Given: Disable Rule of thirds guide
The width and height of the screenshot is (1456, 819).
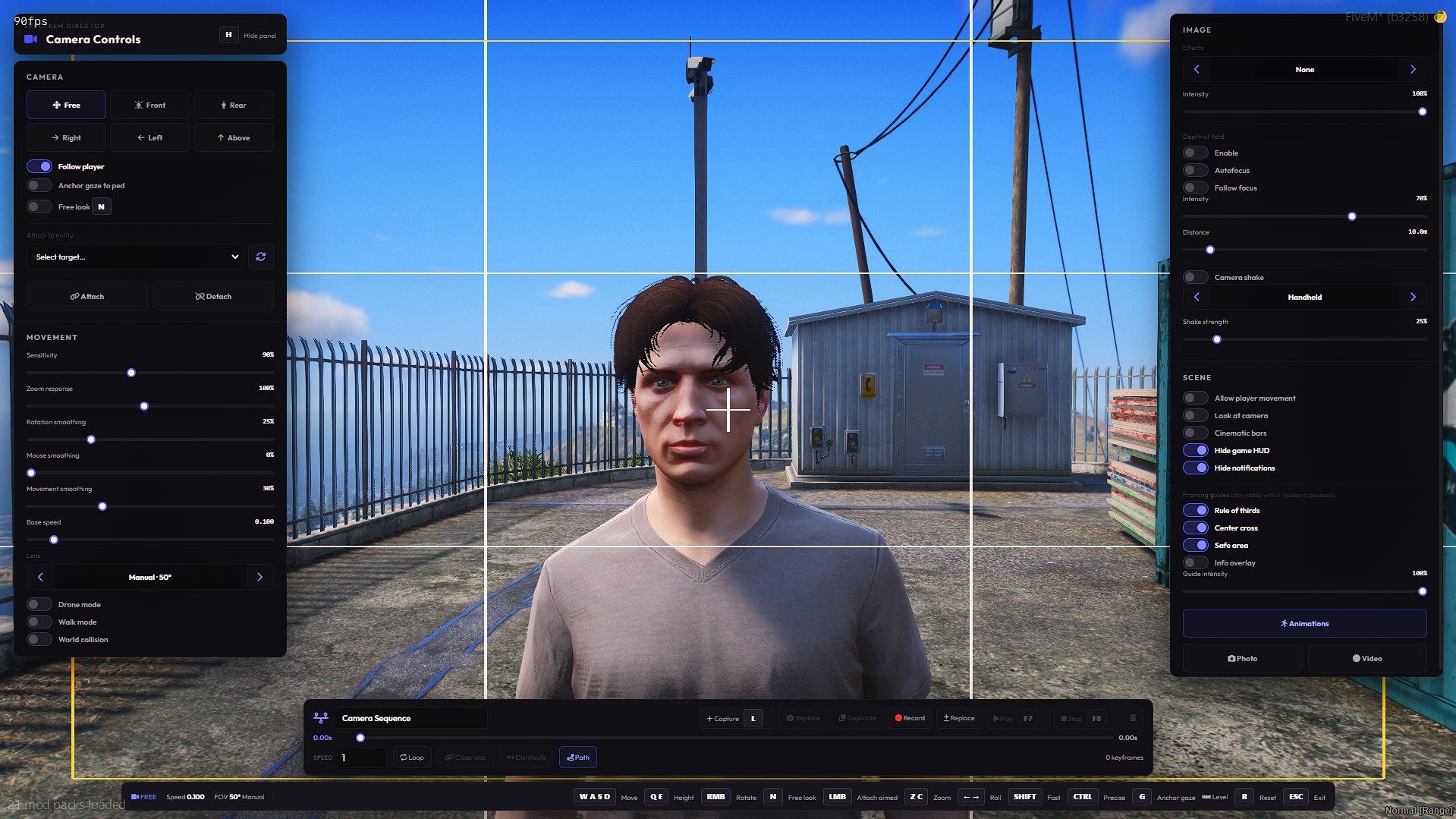Looking at the screenshot, I should click(x=1196, y=510).
